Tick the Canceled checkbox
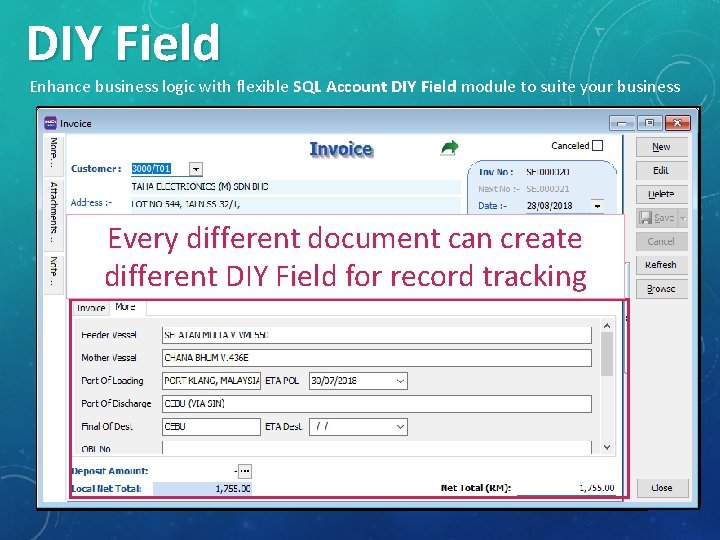Viewport: 720px width, 540px height. 597,146
